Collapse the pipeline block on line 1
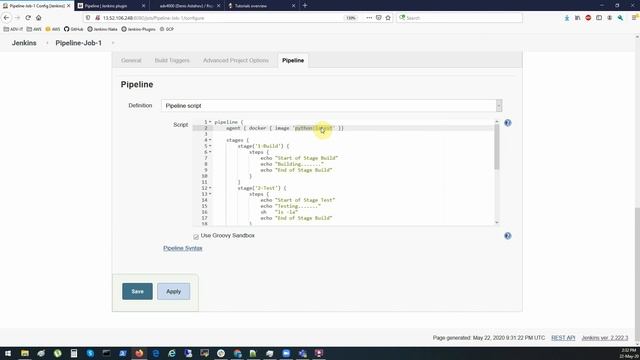Screen dimensions: 640x360 (x=210, y=122)
